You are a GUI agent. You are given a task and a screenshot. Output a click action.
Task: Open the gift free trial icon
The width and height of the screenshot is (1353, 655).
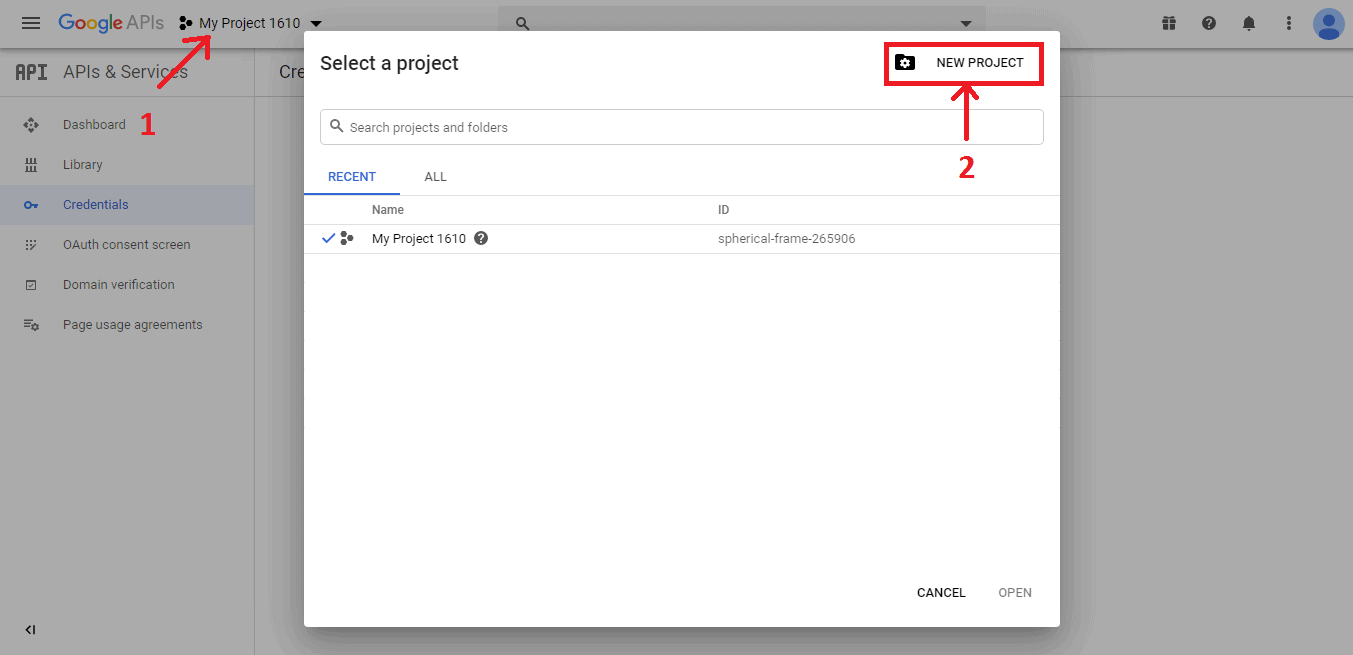(1169, 23)
